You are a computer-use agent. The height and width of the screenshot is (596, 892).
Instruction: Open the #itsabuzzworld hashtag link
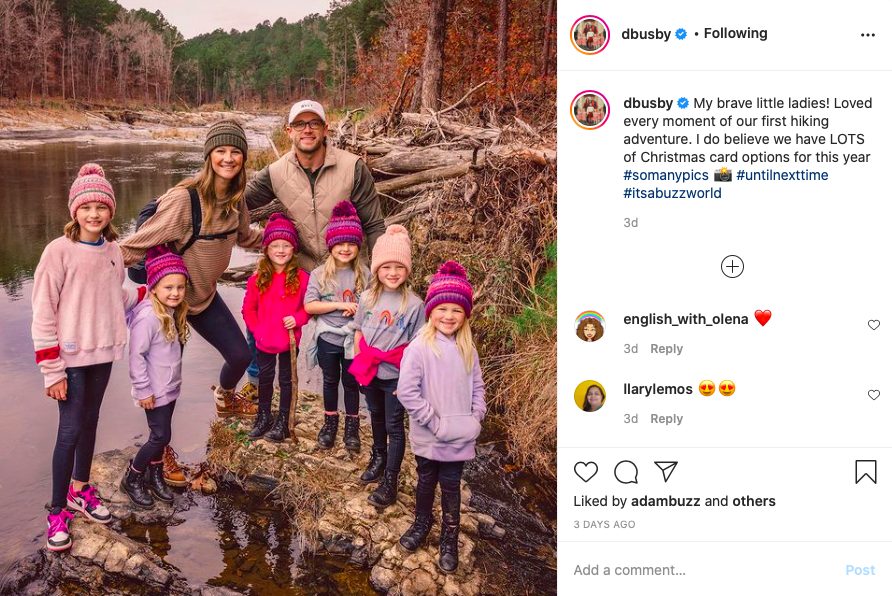[672, 193]
